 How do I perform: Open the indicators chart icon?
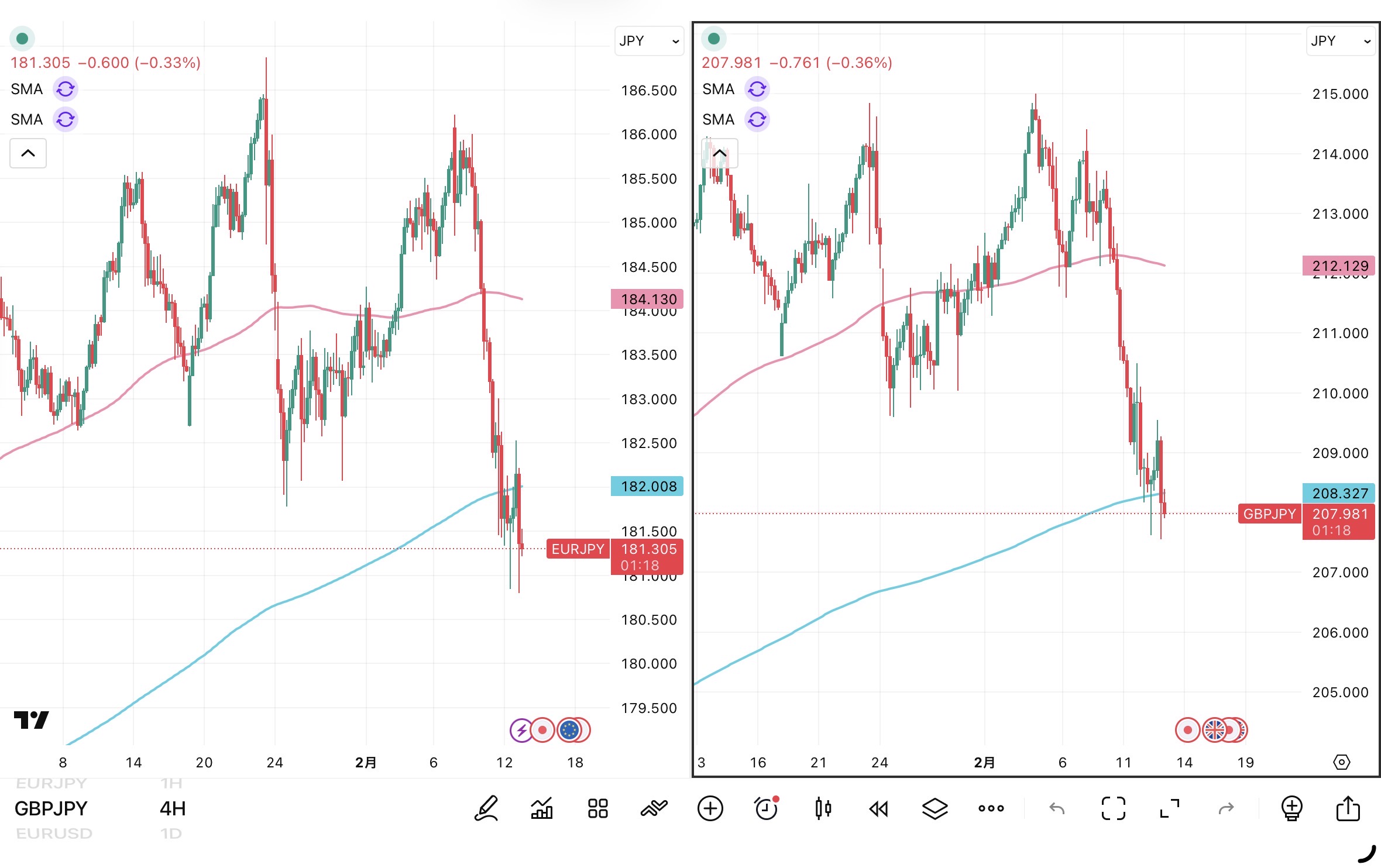(x=542, y=808)
